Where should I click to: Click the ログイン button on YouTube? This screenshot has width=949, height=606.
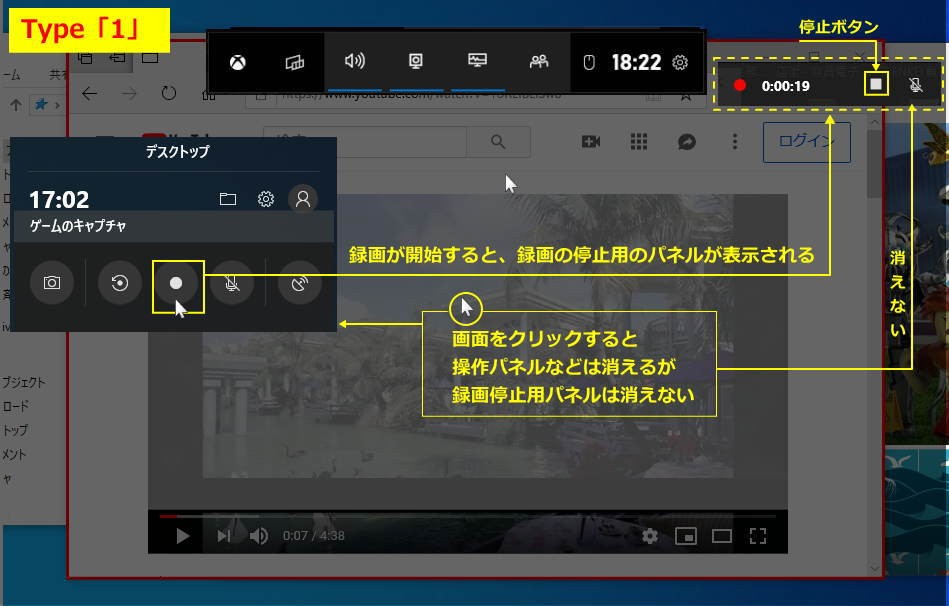coord(807,142)
